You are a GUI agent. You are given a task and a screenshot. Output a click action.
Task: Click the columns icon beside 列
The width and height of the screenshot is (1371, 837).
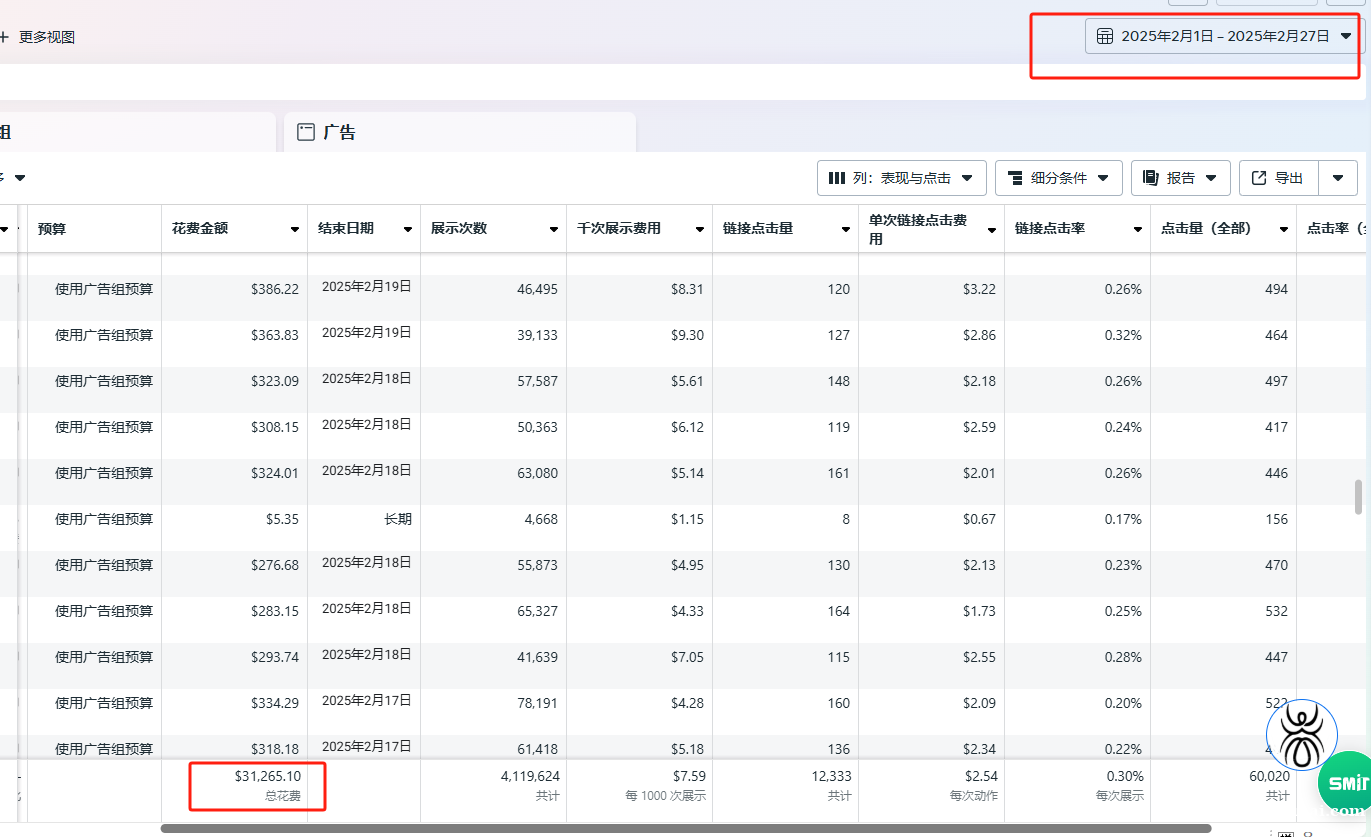point(837,178)
